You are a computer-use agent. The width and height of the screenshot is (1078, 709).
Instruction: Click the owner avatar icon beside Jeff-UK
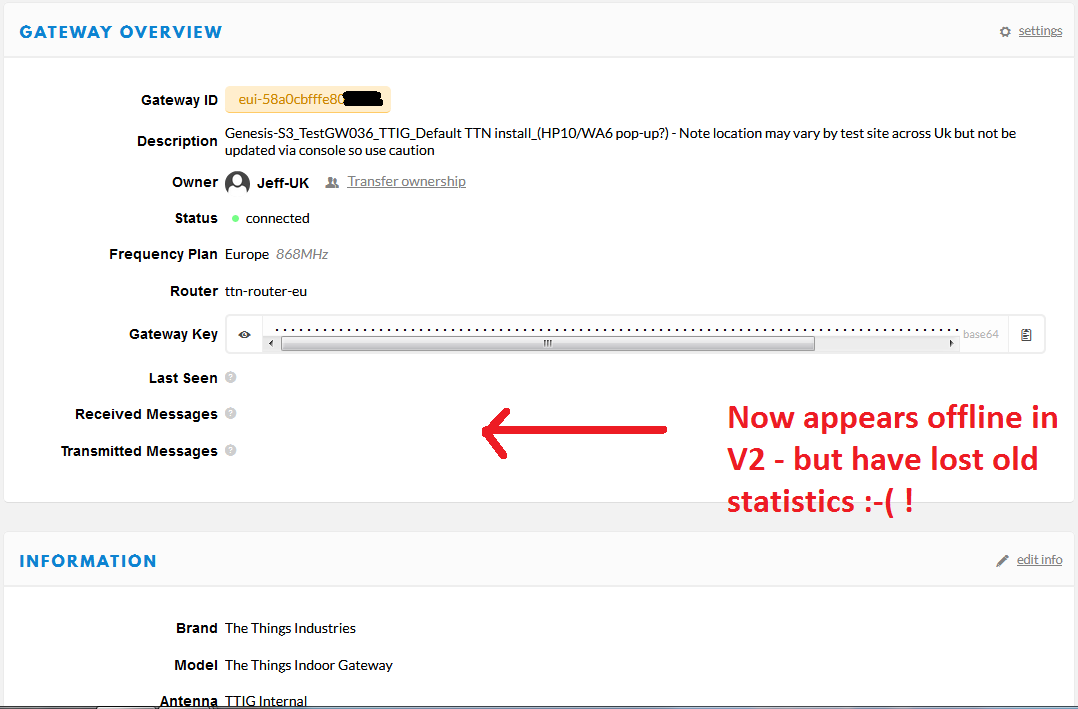point(237,183)
